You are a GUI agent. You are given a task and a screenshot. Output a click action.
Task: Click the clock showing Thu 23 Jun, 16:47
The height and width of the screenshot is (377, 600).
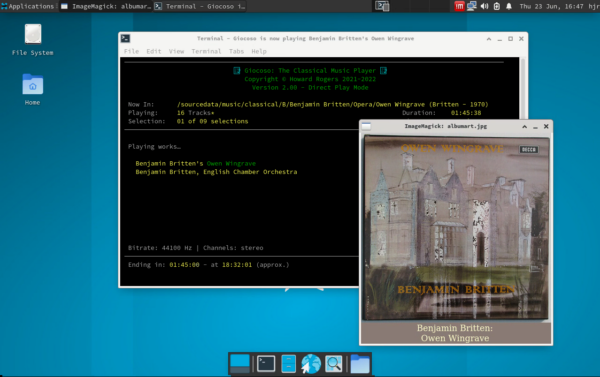551,6
